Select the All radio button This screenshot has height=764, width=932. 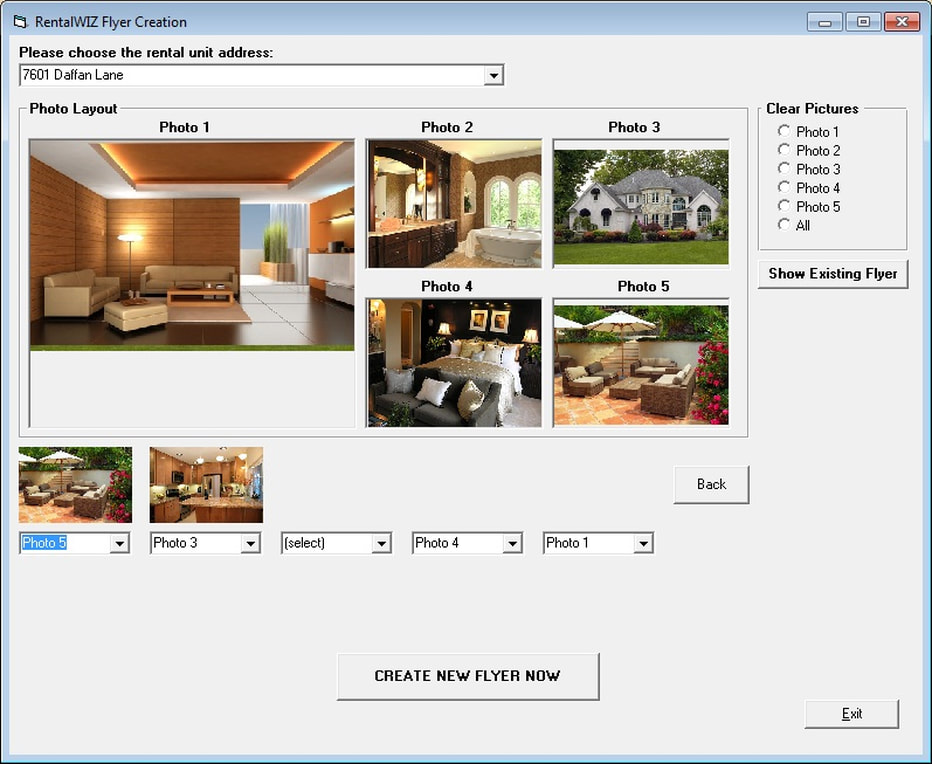point(784,225)
